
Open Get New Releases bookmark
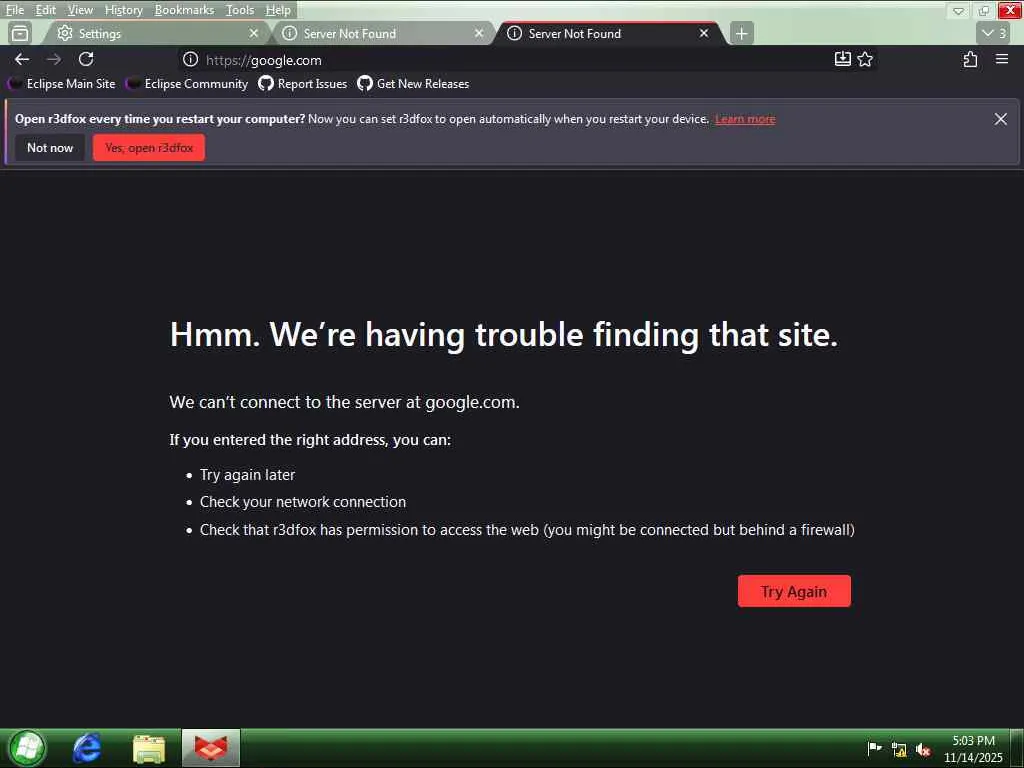tap(413, 84)
